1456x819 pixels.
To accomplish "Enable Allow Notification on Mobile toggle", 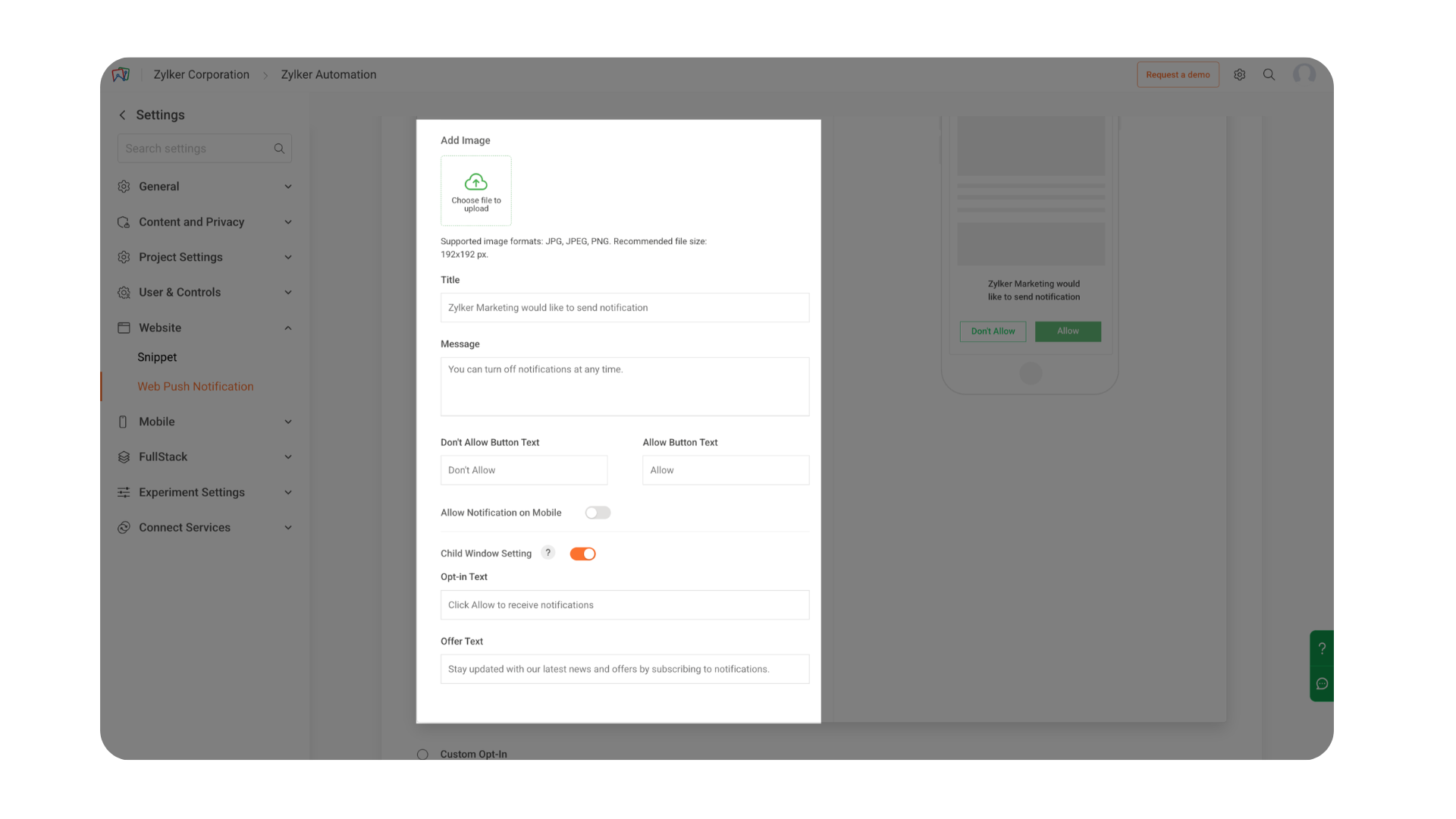I will [x=598, y=513].
